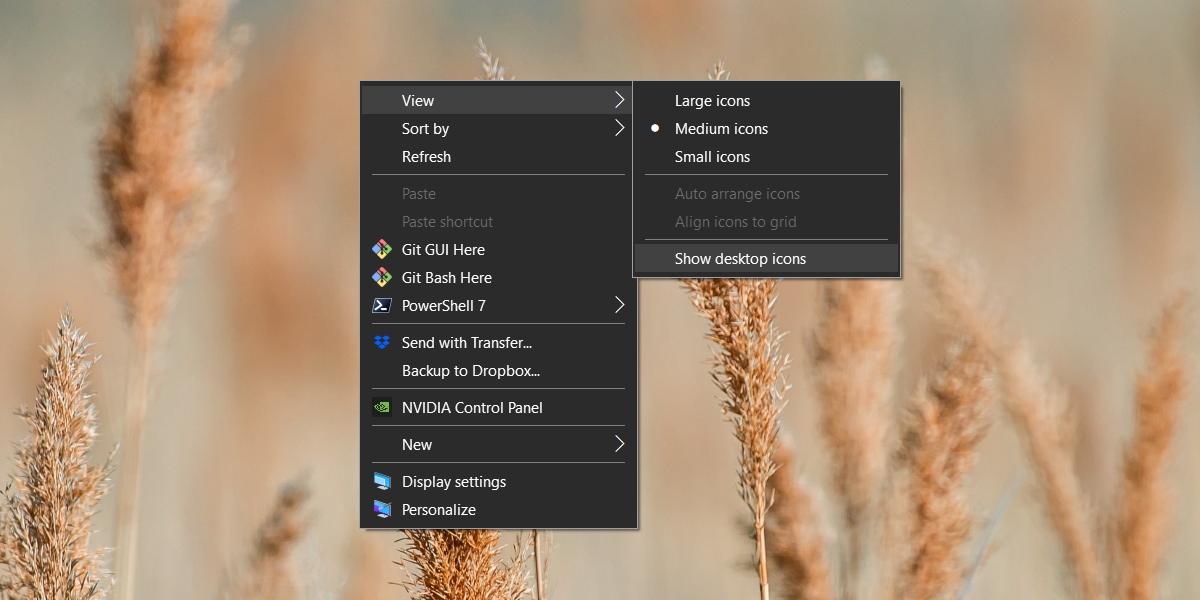Open the New menu entry
Viewport: 1200px width, 600px height.
click(x=497, y=445)
